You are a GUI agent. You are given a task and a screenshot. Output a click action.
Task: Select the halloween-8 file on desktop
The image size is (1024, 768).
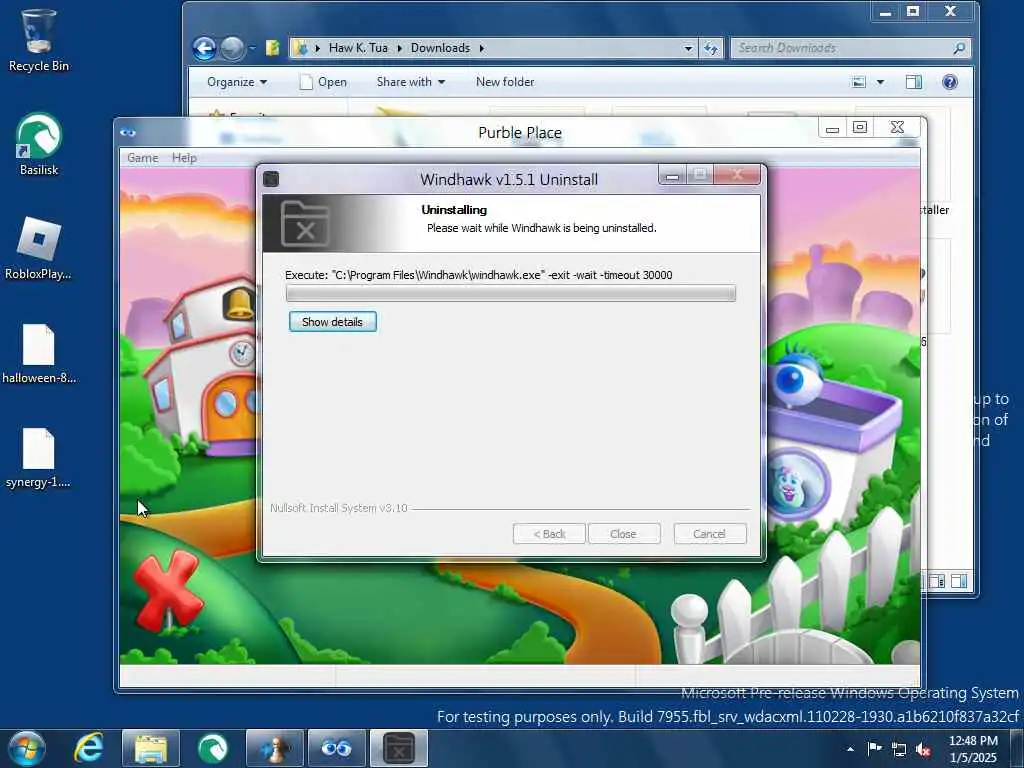pos(39,353)
